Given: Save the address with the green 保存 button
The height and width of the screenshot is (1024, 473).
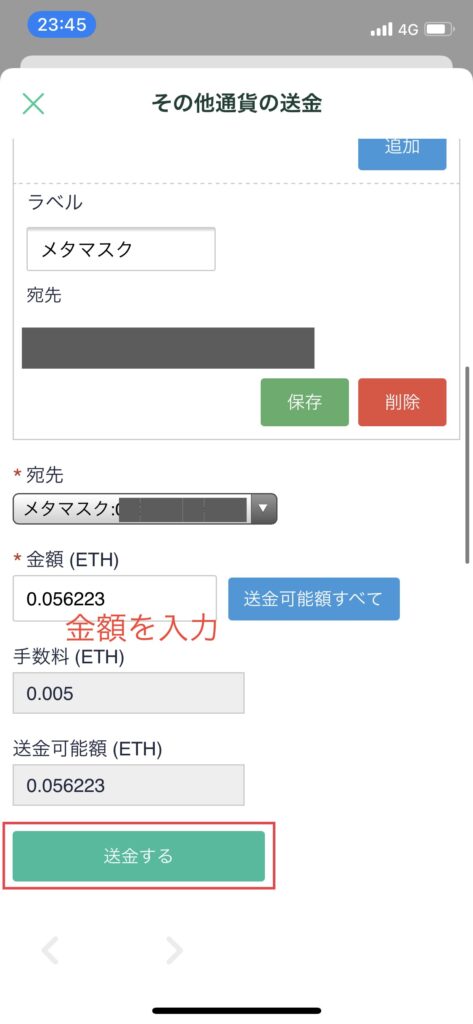Looking at the screenshot, I should (x=304, y=402).
